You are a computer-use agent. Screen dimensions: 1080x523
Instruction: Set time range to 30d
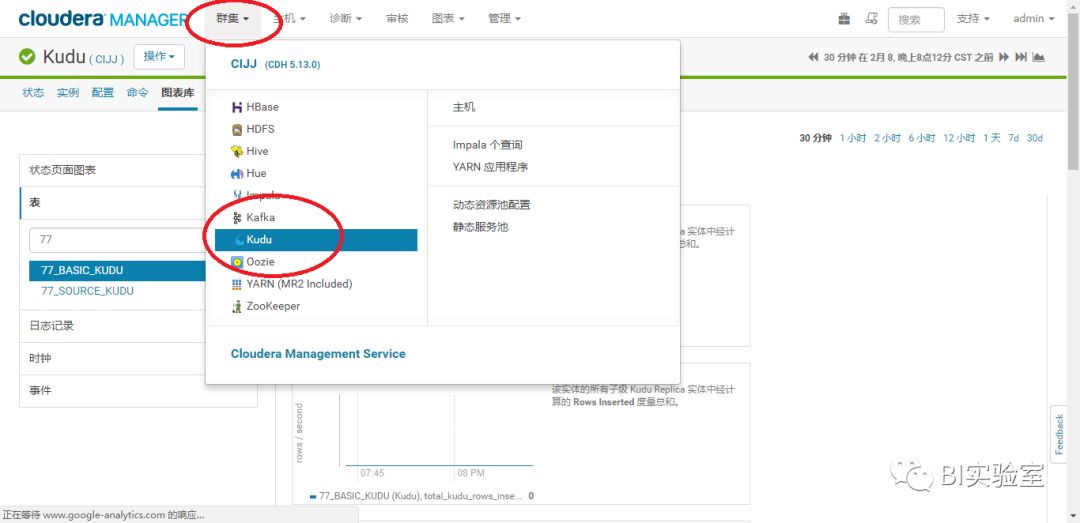click(x=1035, y=138)
